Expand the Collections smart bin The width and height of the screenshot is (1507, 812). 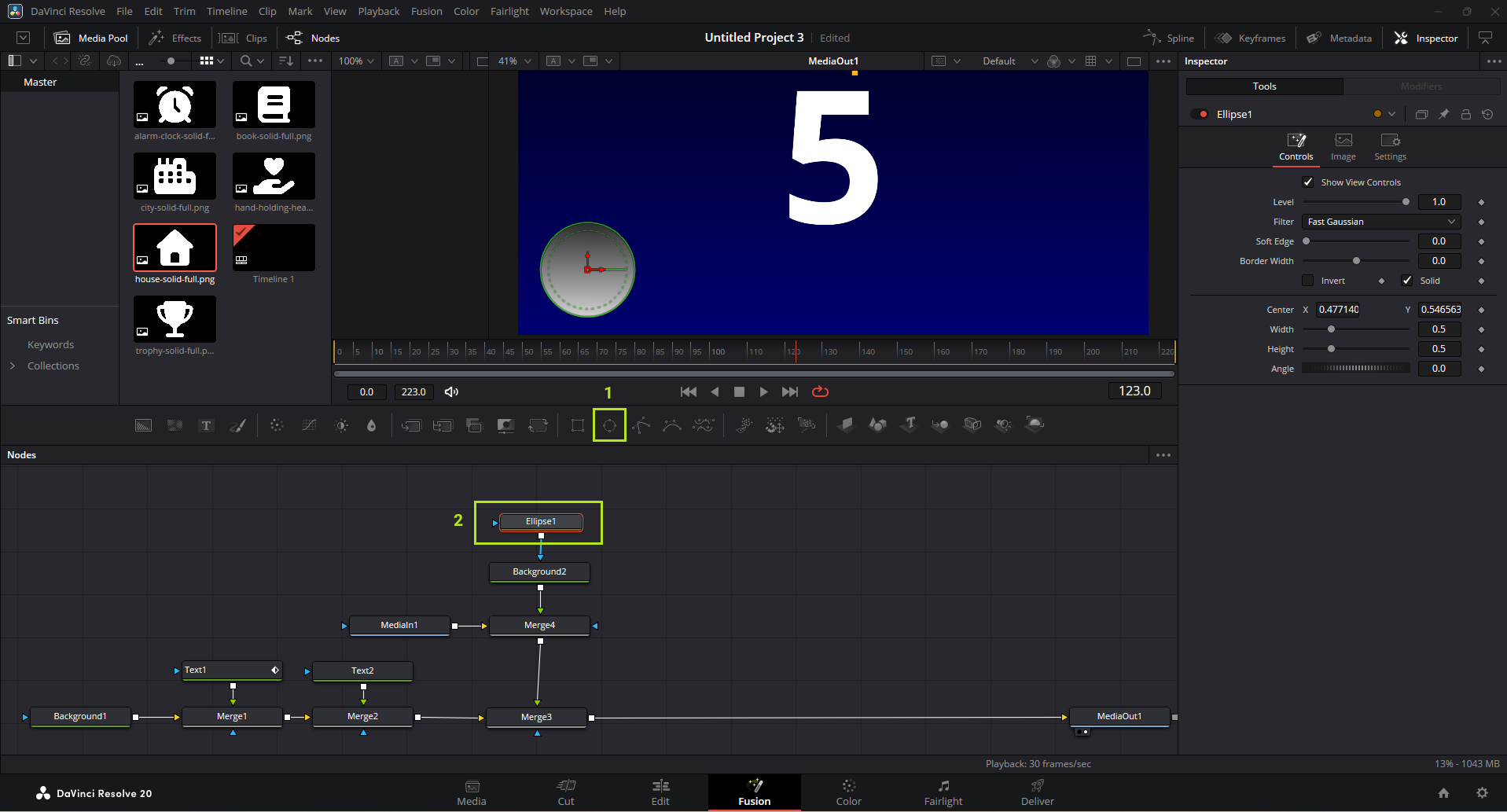13,366
